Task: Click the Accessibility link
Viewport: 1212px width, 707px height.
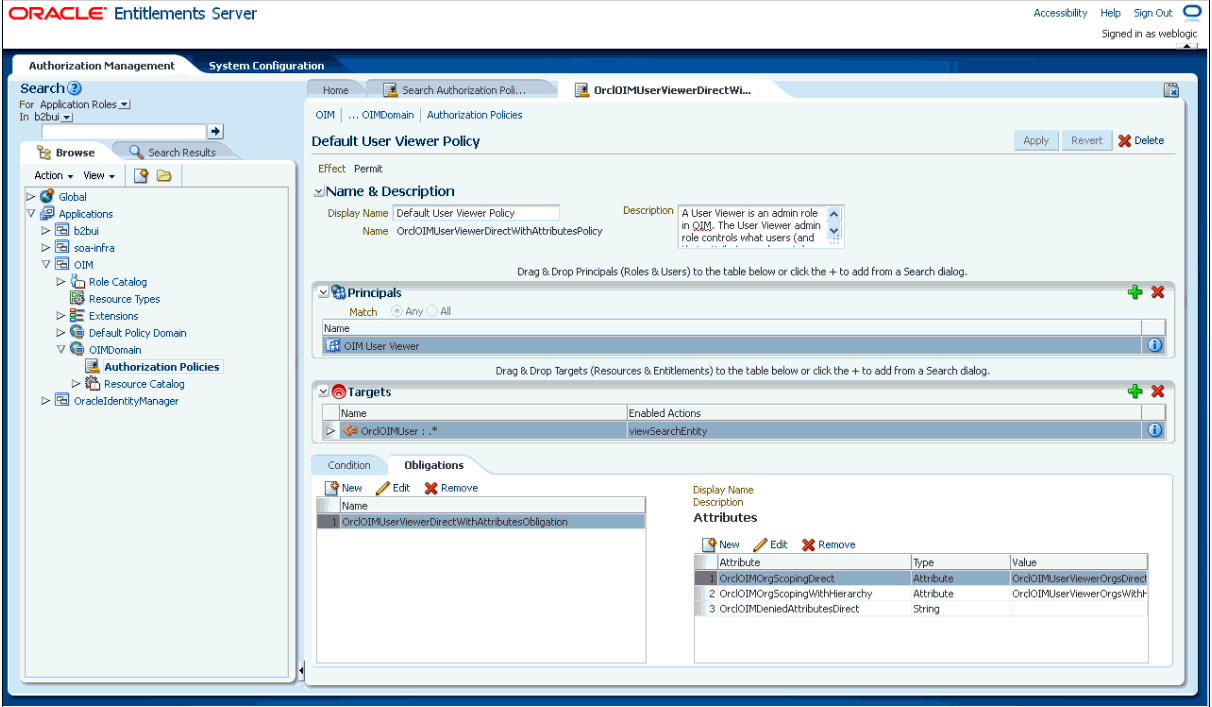Action: 1060,13
